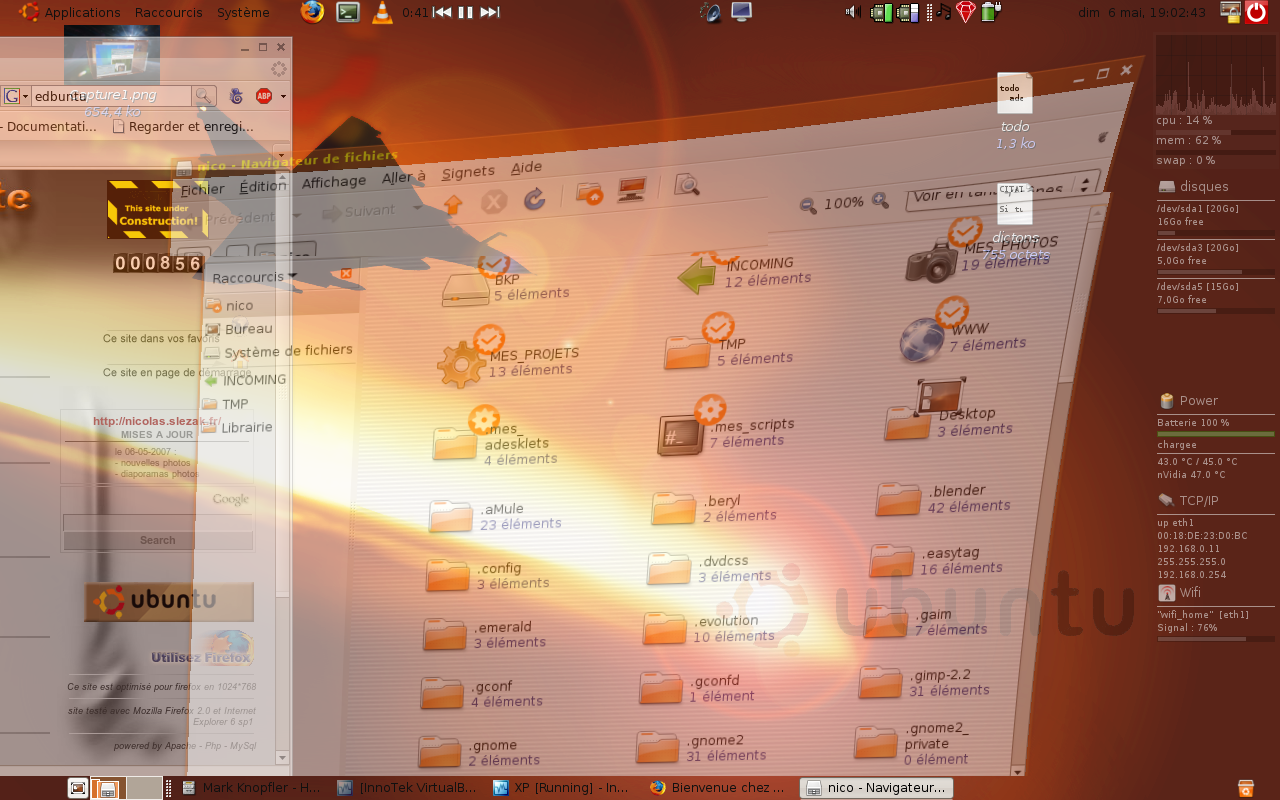Click the red gem tray icon

(x=965, y=12)
